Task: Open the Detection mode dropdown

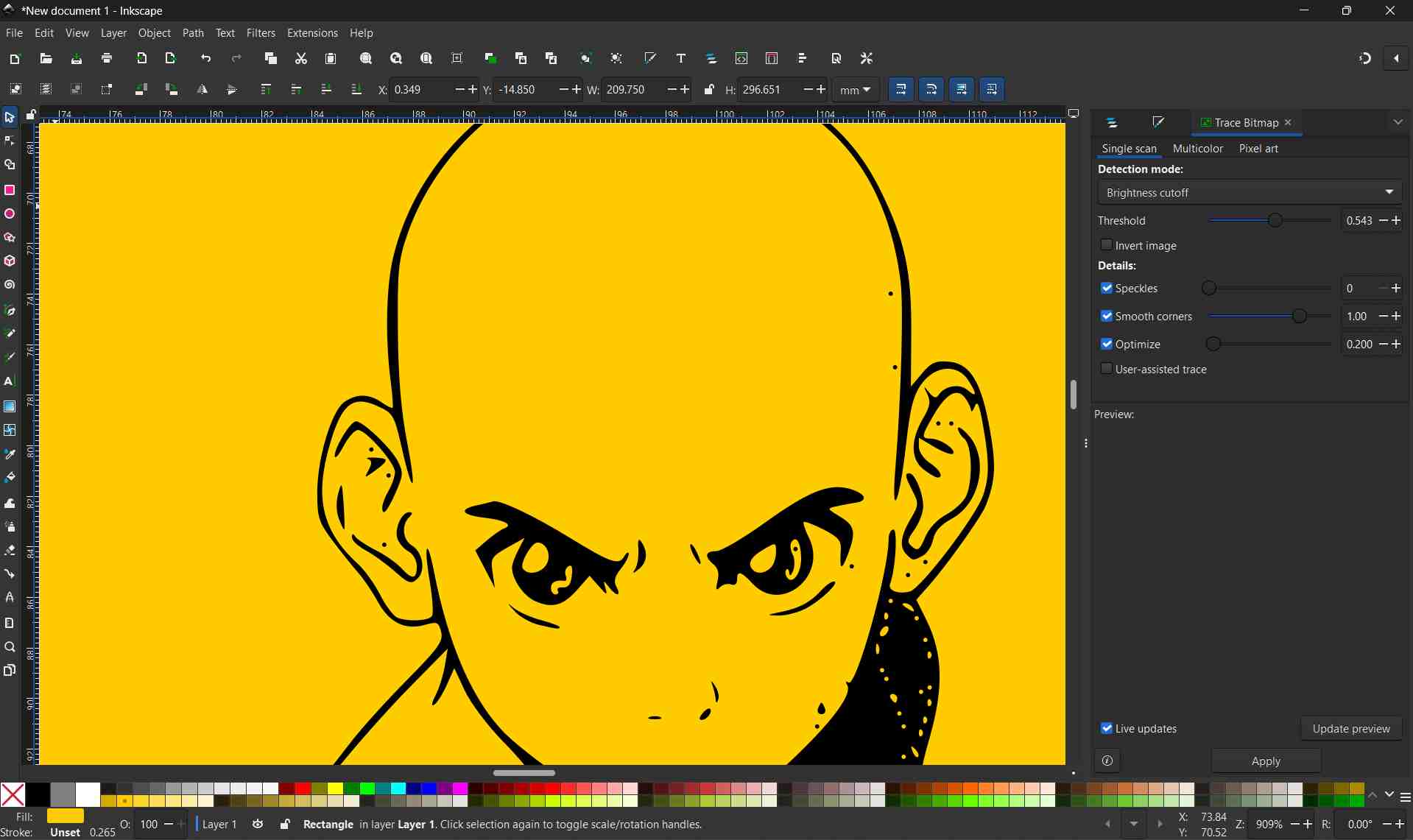Action: 1250,192
